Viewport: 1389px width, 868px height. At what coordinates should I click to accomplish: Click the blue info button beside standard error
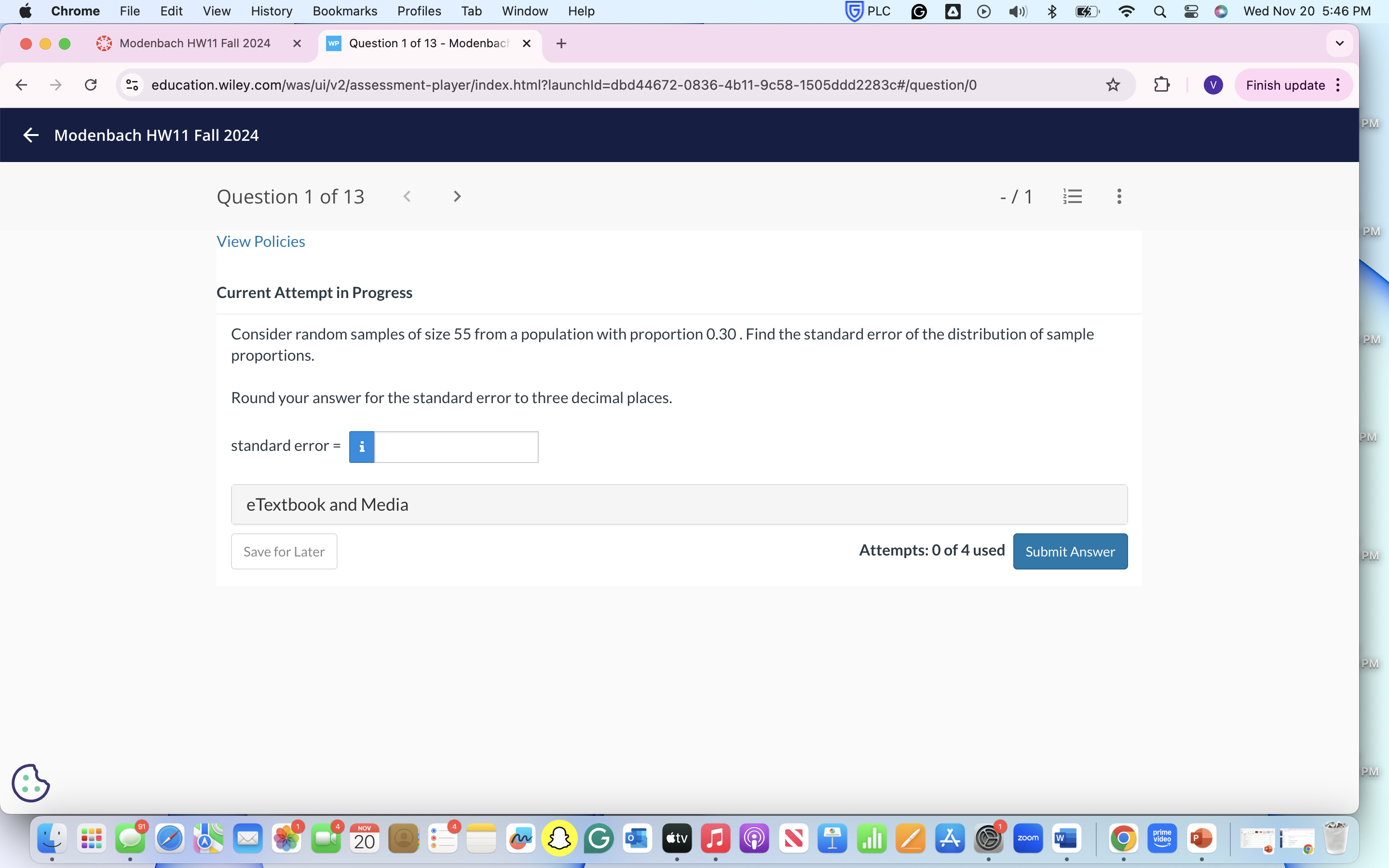point(362,446)
